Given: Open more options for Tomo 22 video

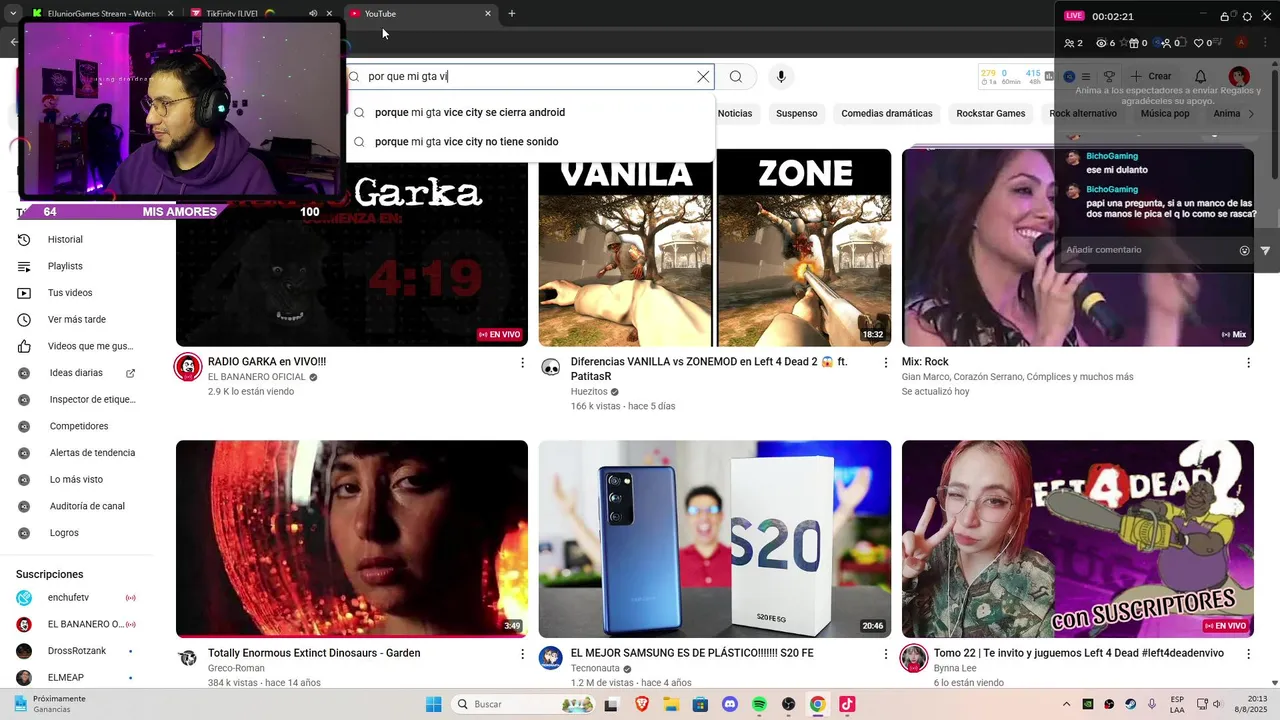Looking at the screenshot, I should (x=1248, y=654).
